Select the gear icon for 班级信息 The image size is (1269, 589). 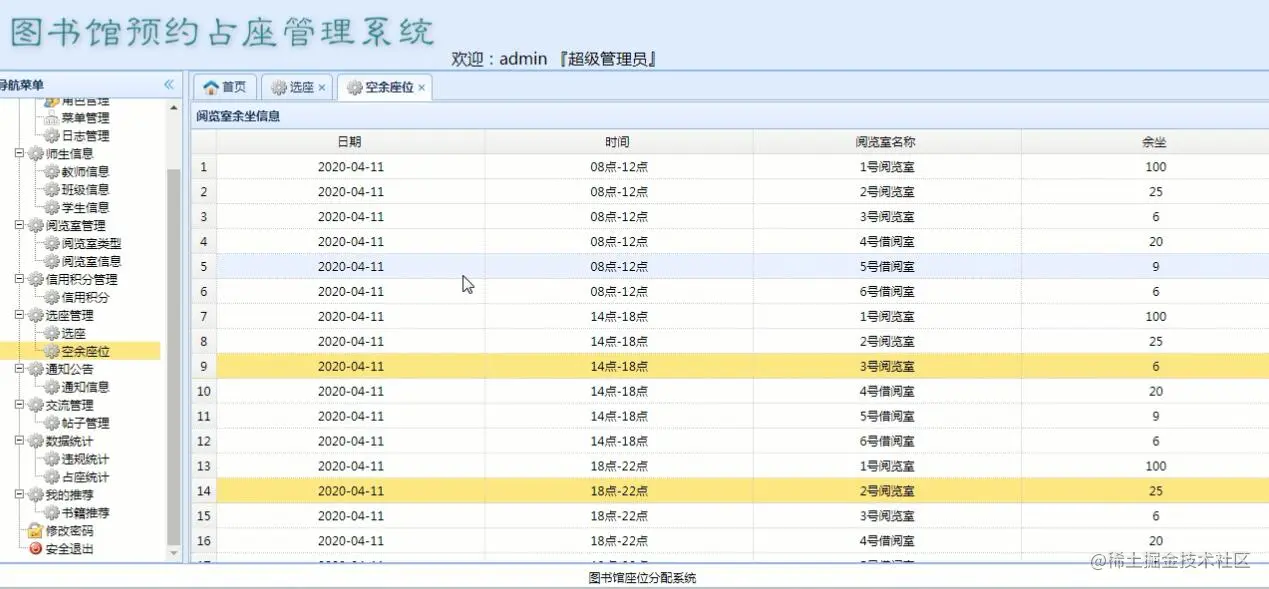pos(52,190)
